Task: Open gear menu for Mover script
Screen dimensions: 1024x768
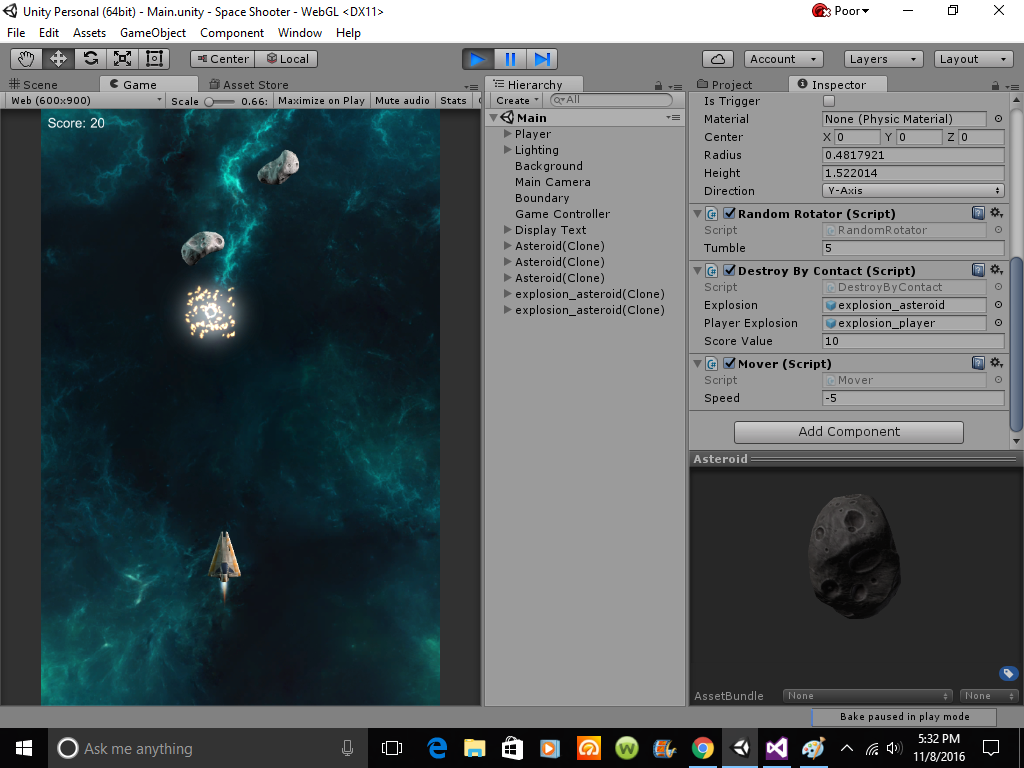Action: click(x=996, y=364)
